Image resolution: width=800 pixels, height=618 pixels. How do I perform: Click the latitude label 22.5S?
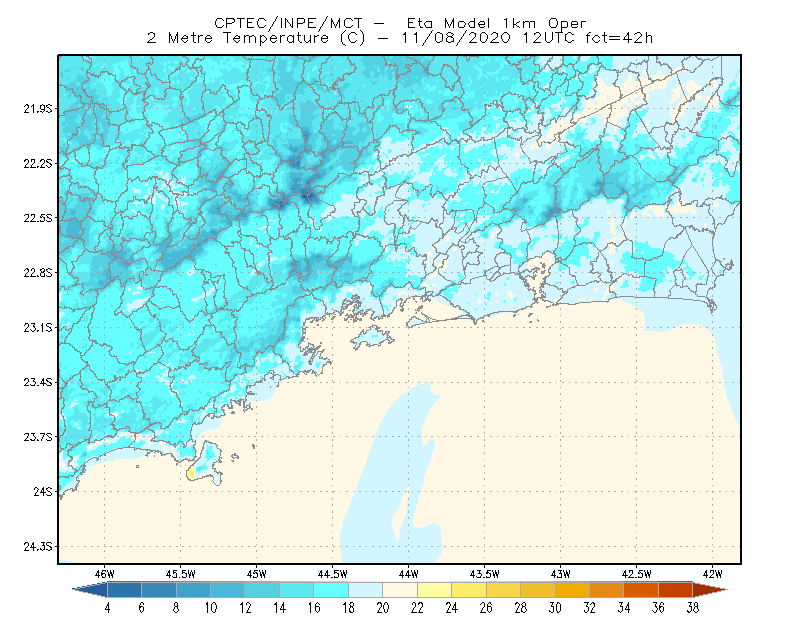pos(38,218)
